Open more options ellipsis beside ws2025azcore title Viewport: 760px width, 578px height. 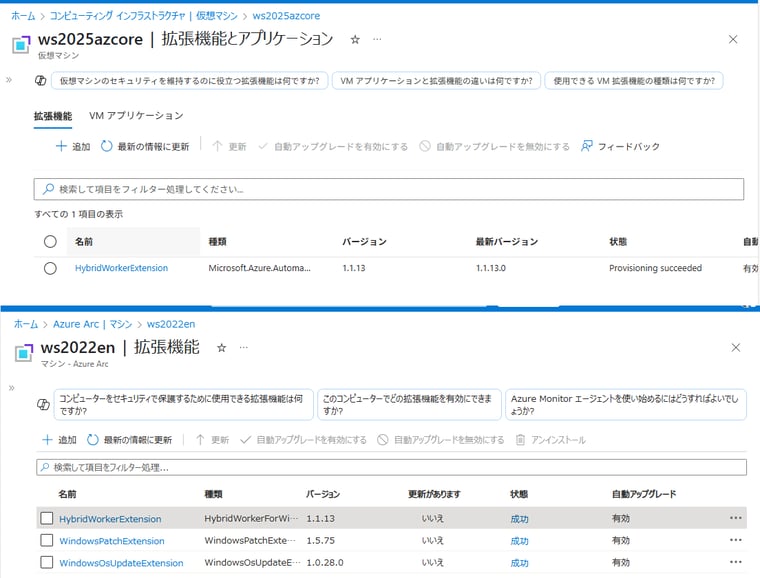(377, 39)
